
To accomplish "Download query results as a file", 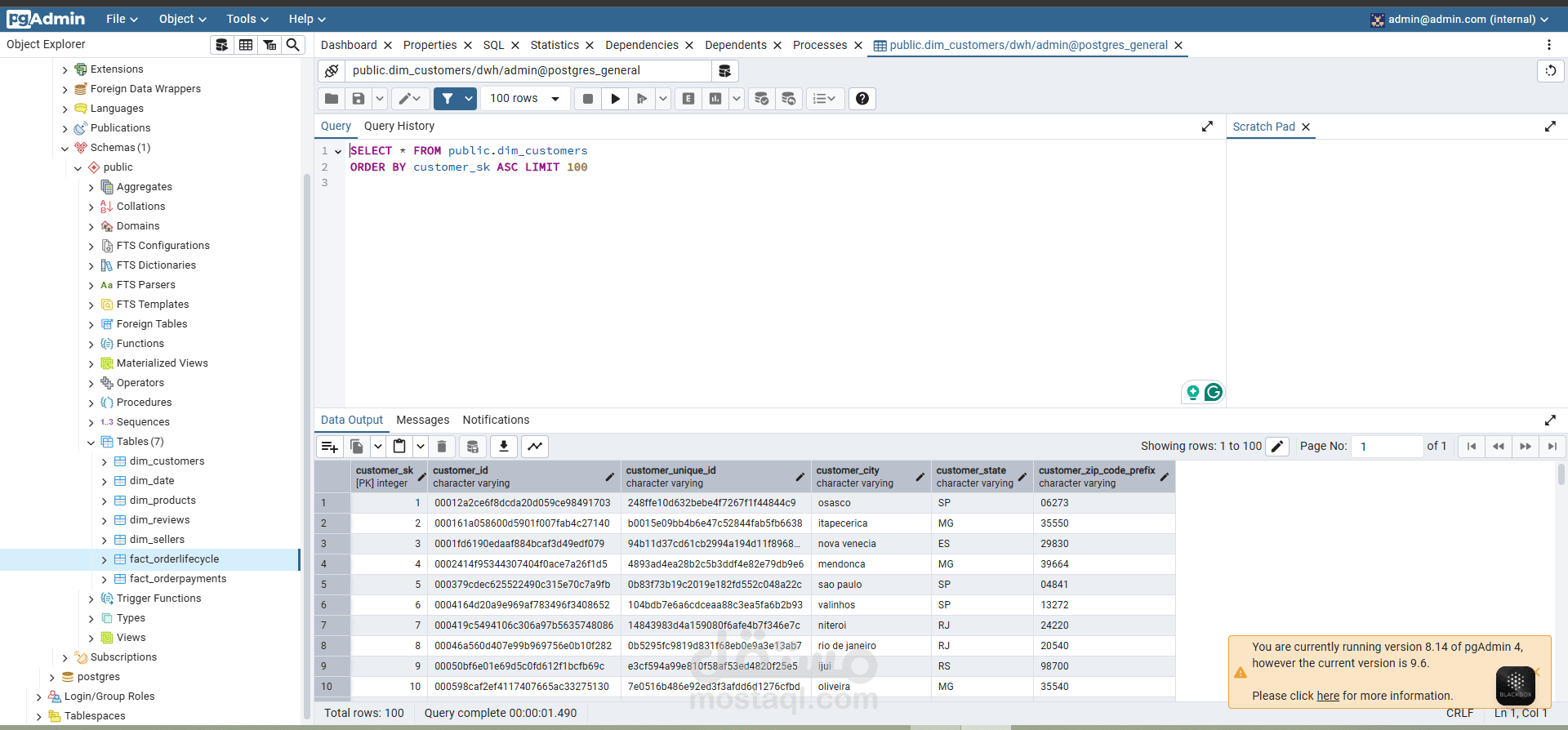I will (x=504, y=447).
